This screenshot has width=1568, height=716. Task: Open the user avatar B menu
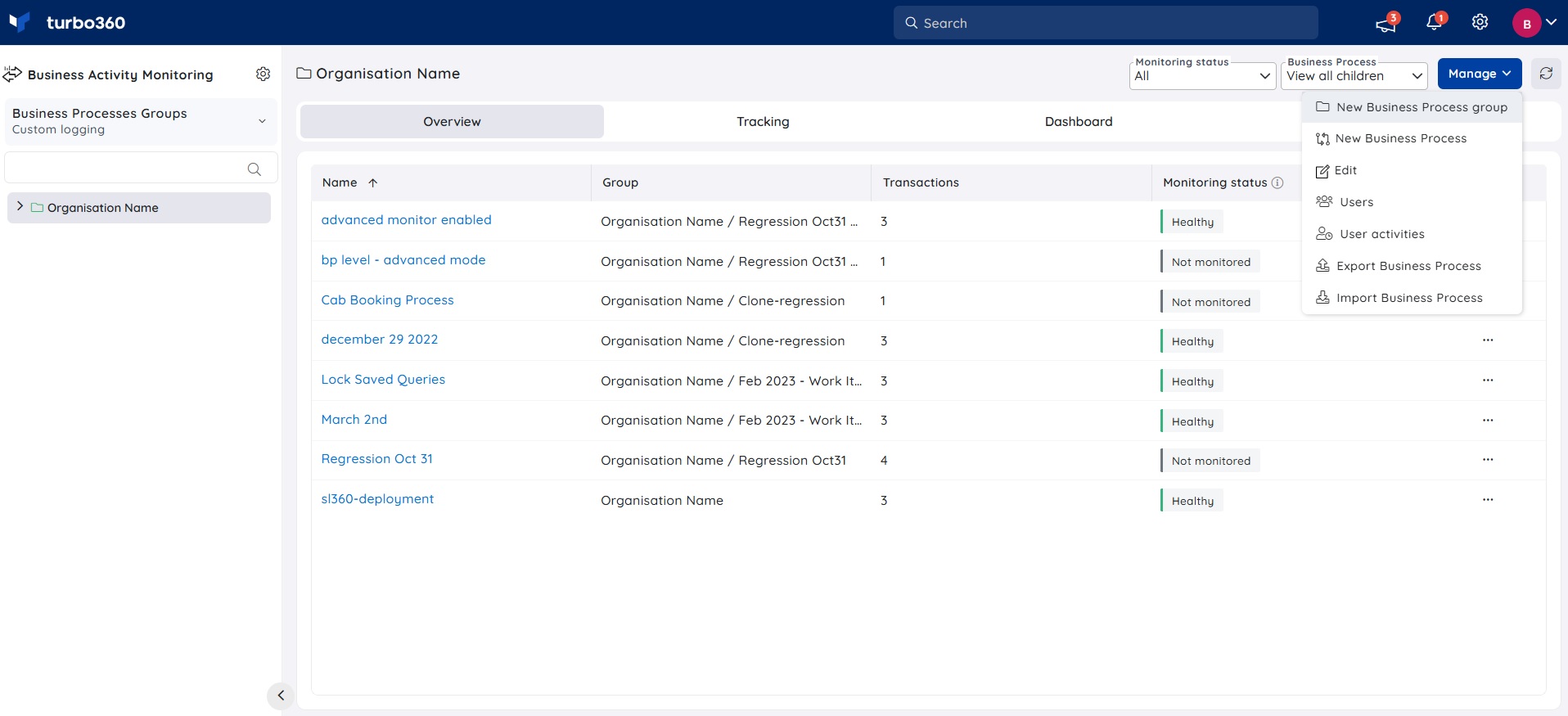point(1526,23)
